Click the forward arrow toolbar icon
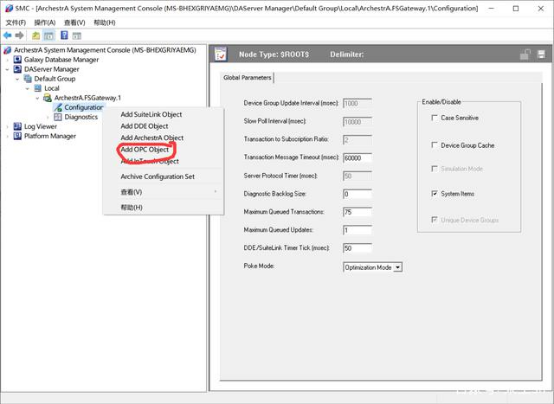This screenshot has width=554, height=404. pos(20,35)
